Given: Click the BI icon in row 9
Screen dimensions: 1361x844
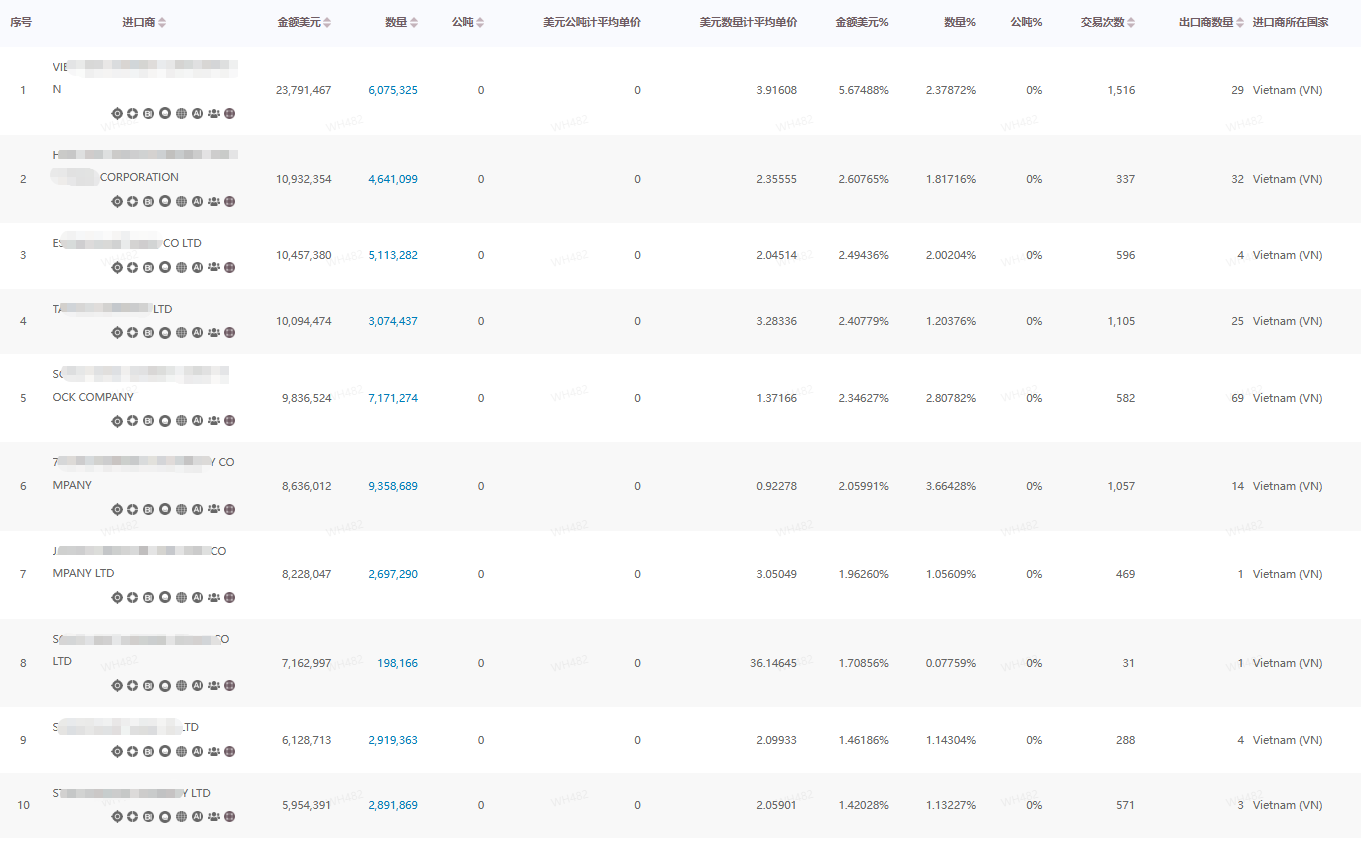Looking at the screenshot, I should [x=149, y=751].
